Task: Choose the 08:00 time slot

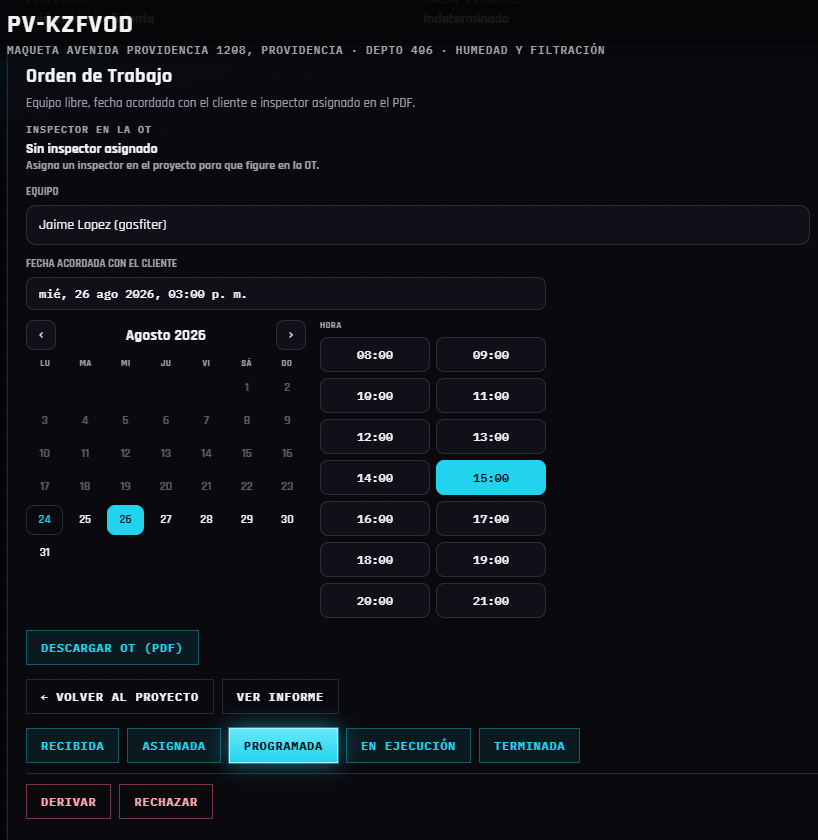Action: [x=375, y=355]
